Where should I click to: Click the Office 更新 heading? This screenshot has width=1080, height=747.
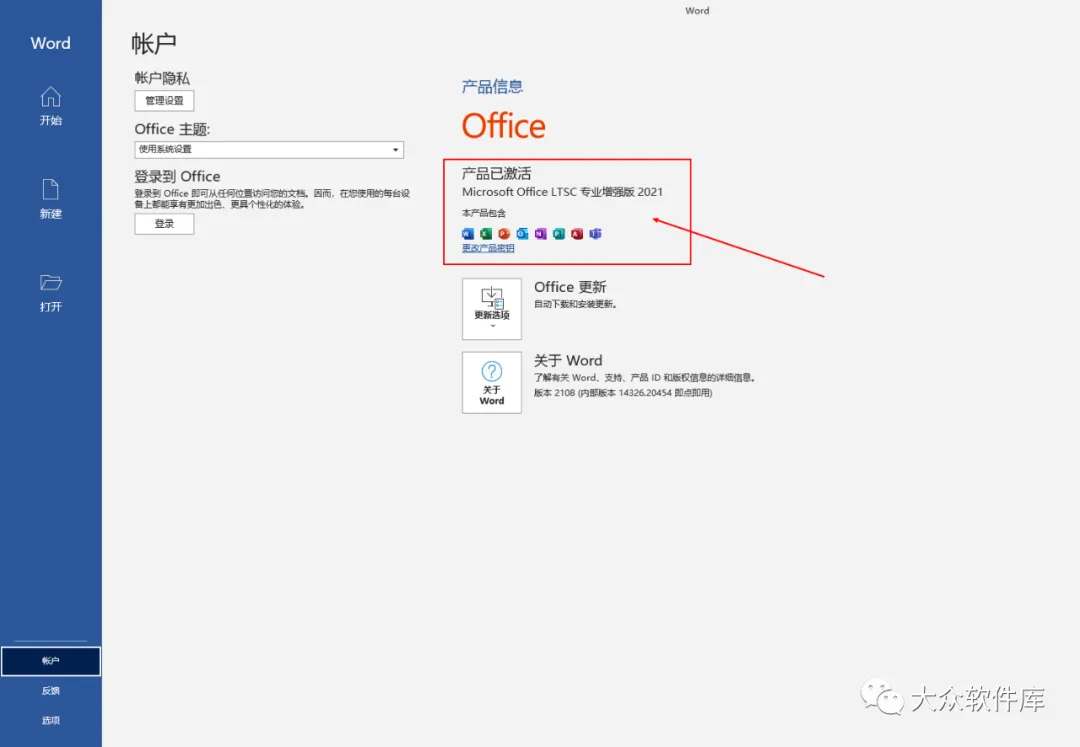570,287
